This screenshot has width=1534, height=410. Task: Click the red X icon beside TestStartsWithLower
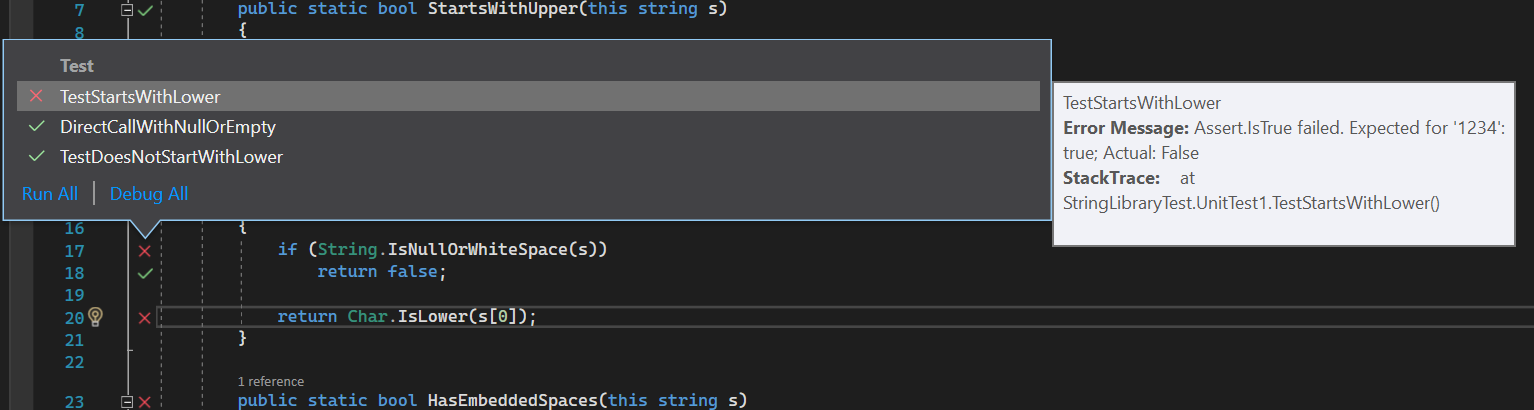point(37,97)
